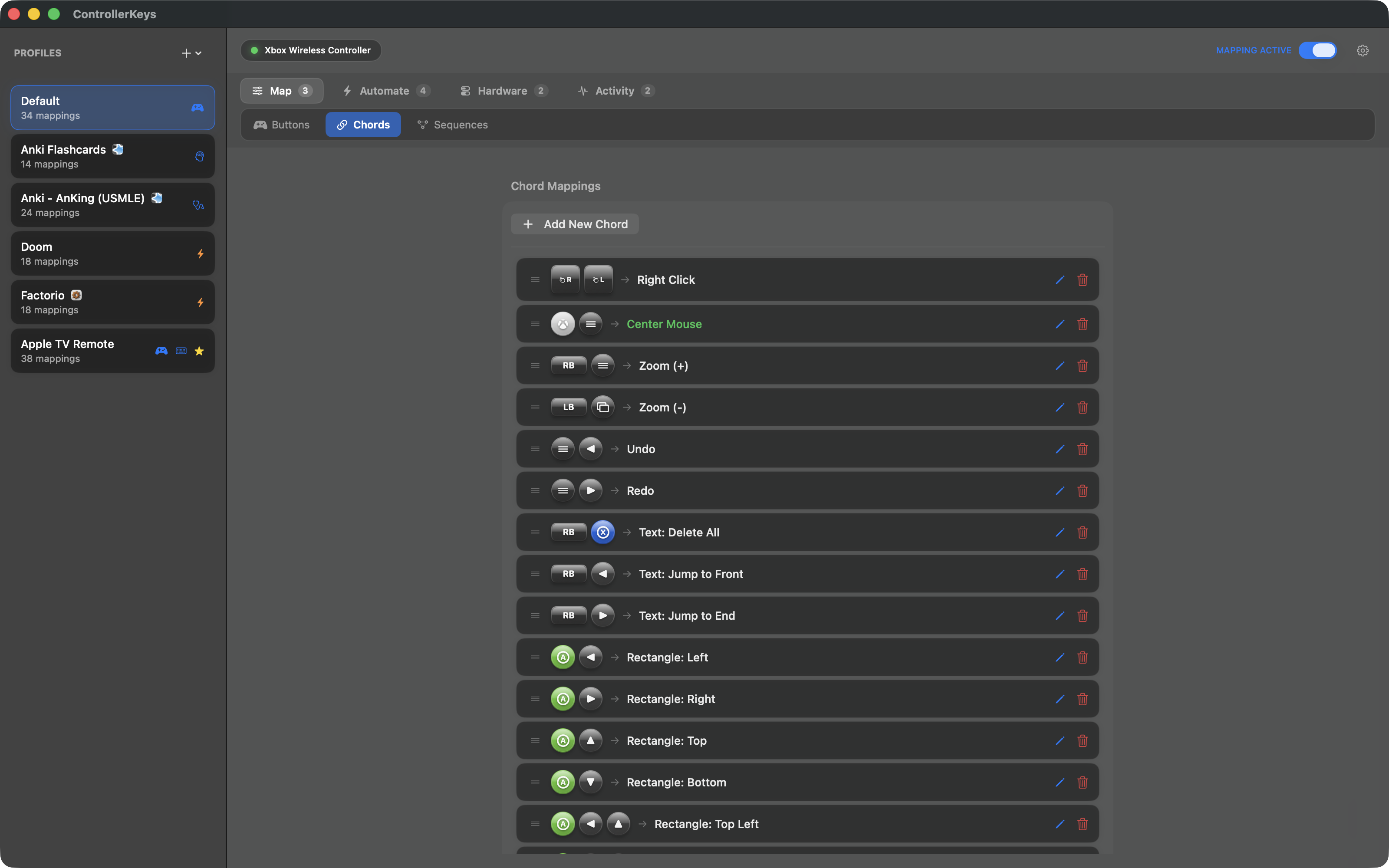Select the Anki Flashcards profile
Image resolution: width=1389 pixels, height=868 pixels.
click(x=112, y=156)
